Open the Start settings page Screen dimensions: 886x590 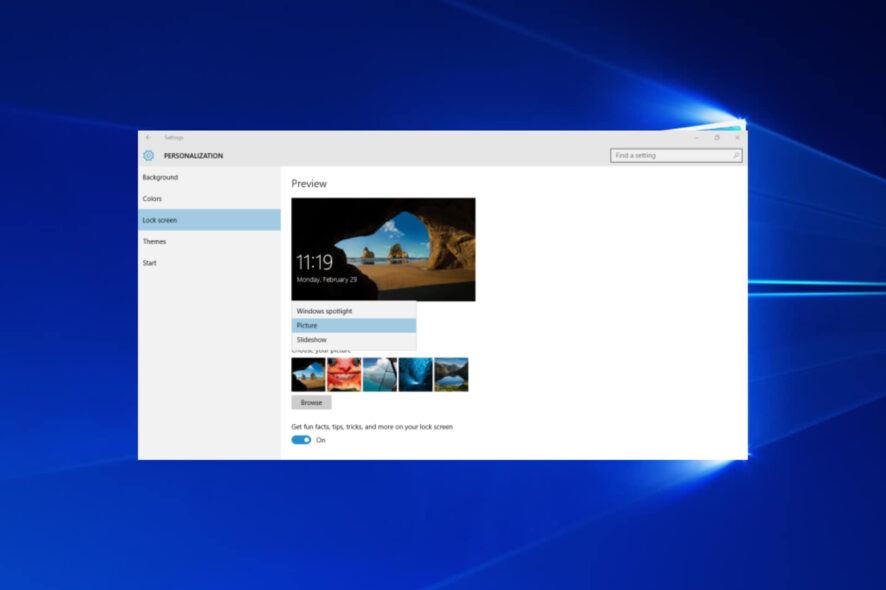click(x=209, y=263)
